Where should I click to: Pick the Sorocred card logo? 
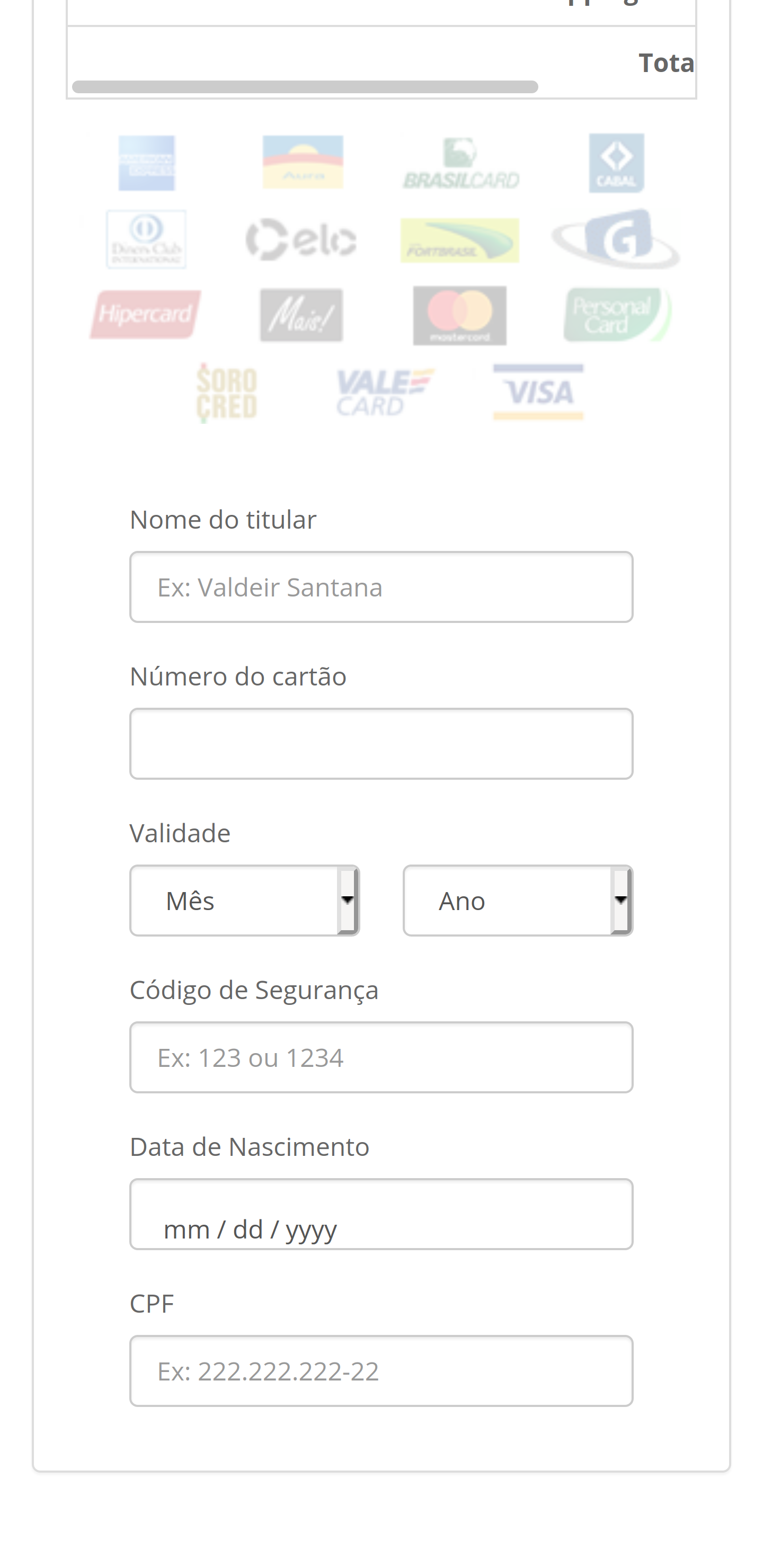pyautogui.click(x=227, y=393)
